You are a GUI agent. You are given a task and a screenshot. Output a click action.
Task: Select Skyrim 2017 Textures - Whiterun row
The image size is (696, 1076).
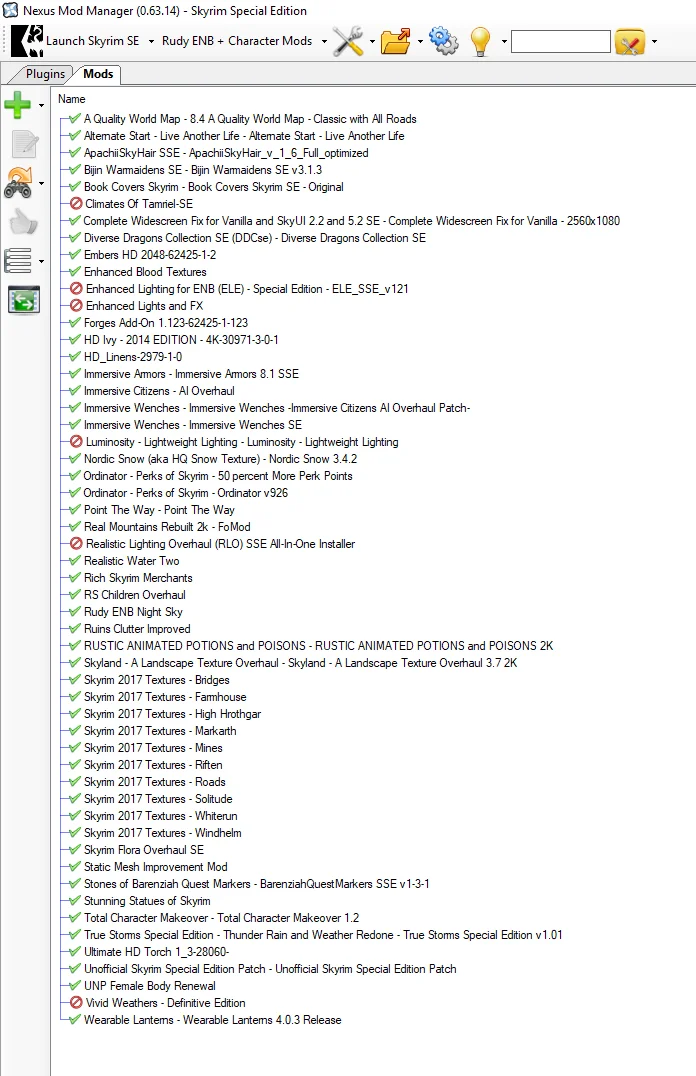pos(161,816)
